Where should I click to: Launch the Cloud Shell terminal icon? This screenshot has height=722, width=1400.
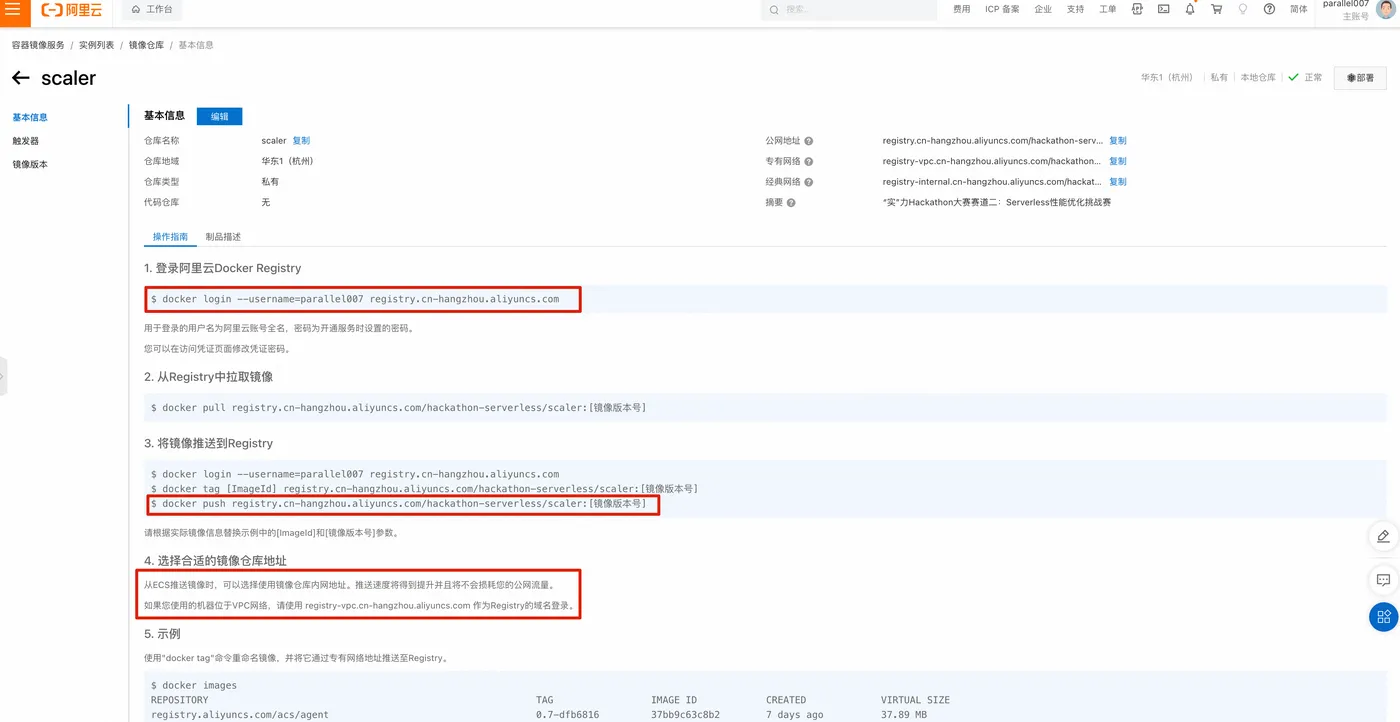[x=1164, y=9]
